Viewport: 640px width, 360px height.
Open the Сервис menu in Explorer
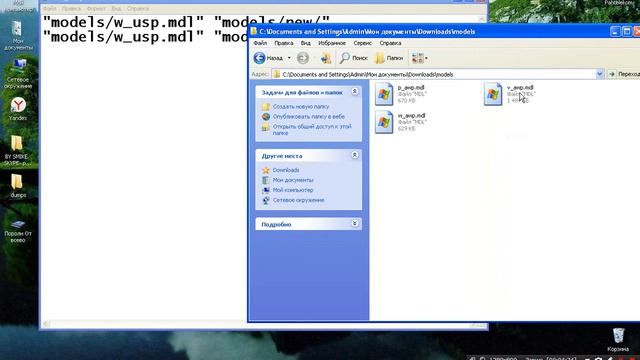[x=362, y=43]
